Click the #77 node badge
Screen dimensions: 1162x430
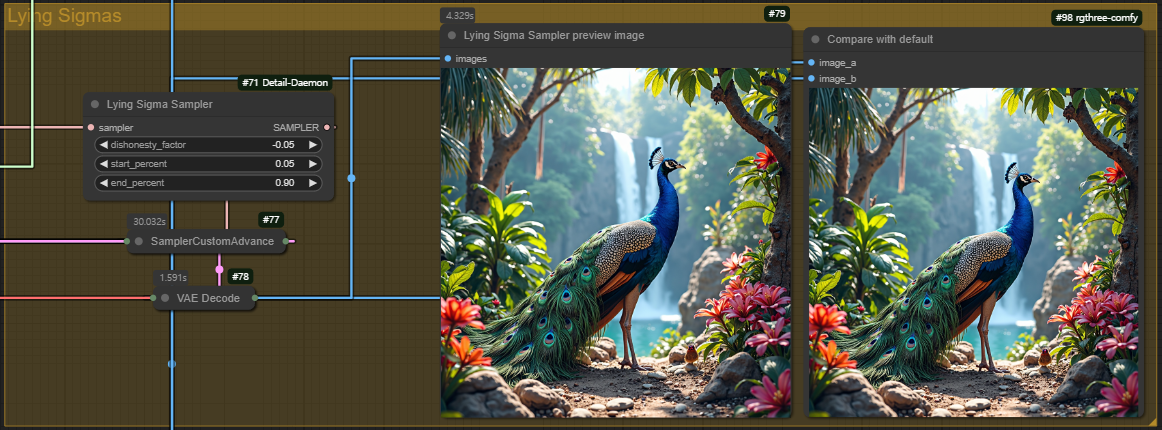coord(271,219)
